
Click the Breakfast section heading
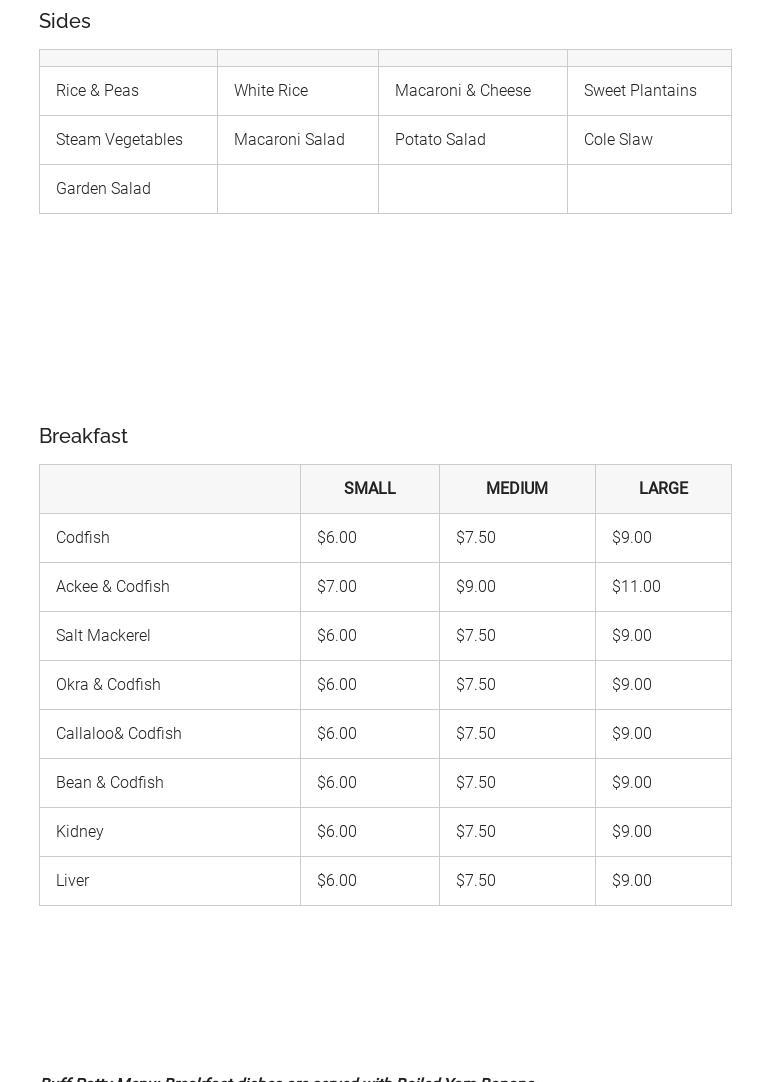coord(83,436)
